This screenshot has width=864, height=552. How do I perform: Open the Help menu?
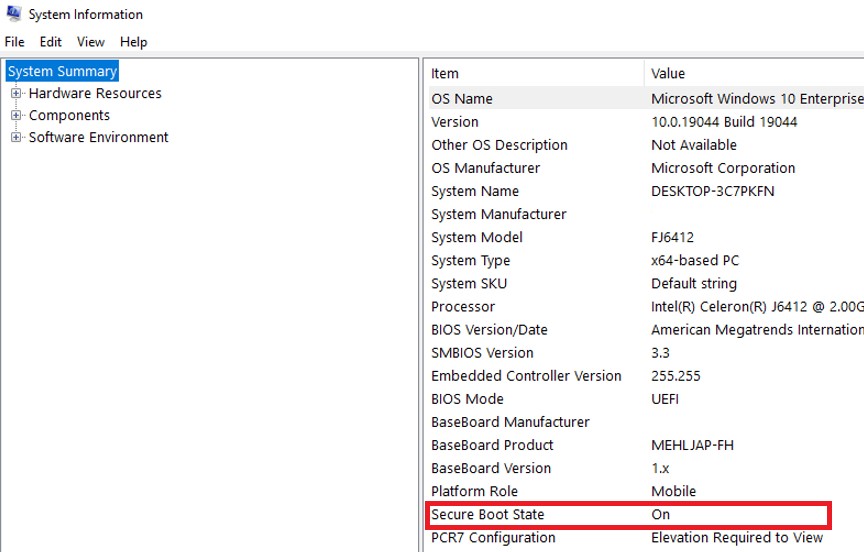tap(133, 42)
